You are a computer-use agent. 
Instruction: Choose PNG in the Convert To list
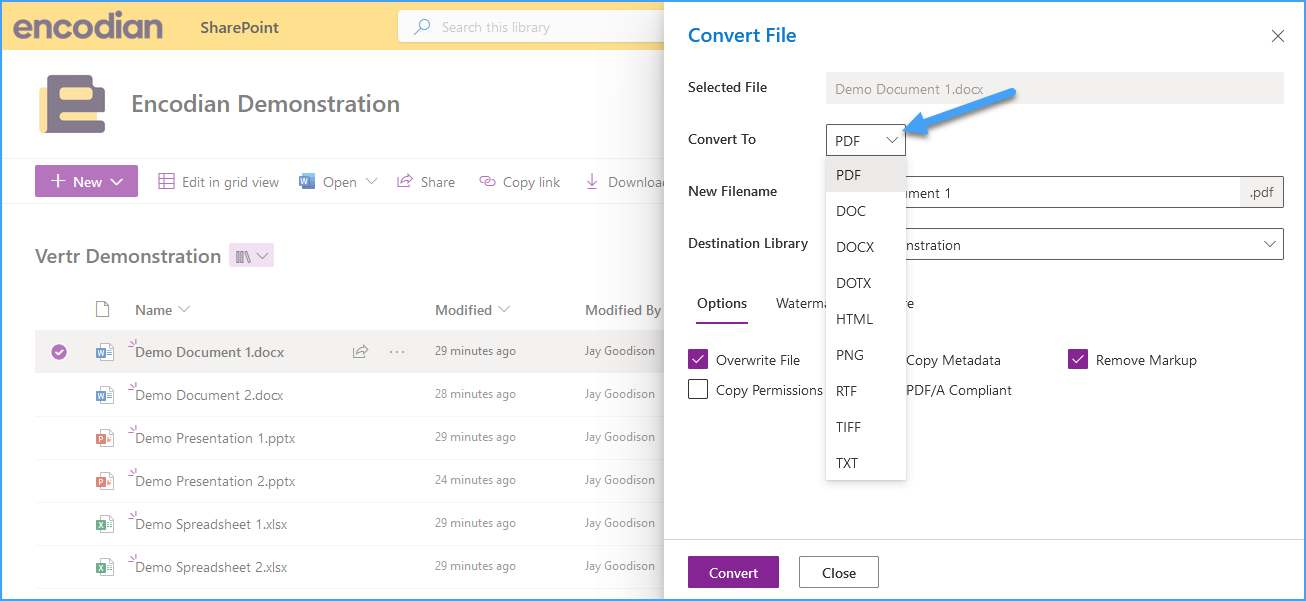point(866,355)
